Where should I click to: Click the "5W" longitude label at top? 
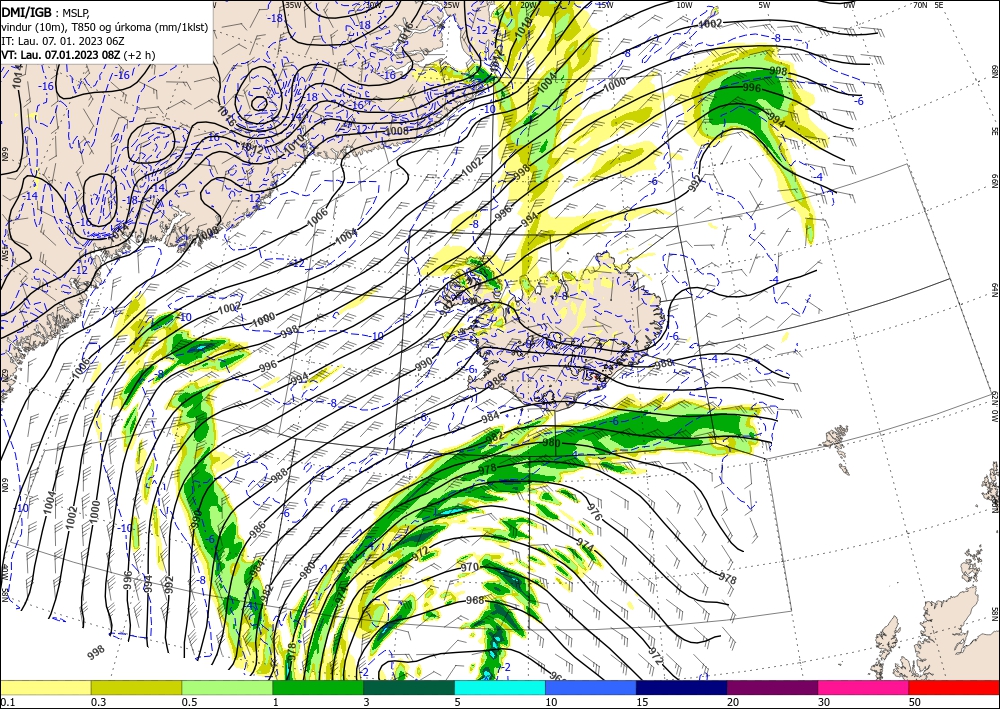pyautogui.click(x=764, y=4)
